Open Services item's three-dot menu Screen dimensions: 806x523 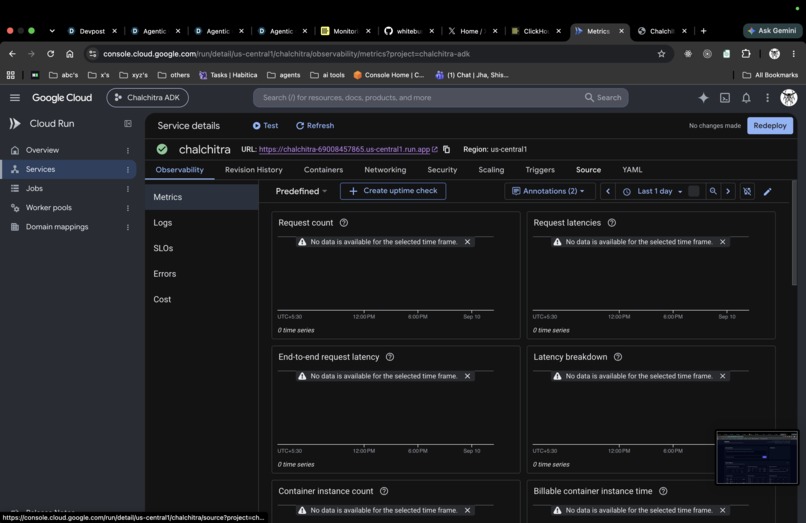127,170
